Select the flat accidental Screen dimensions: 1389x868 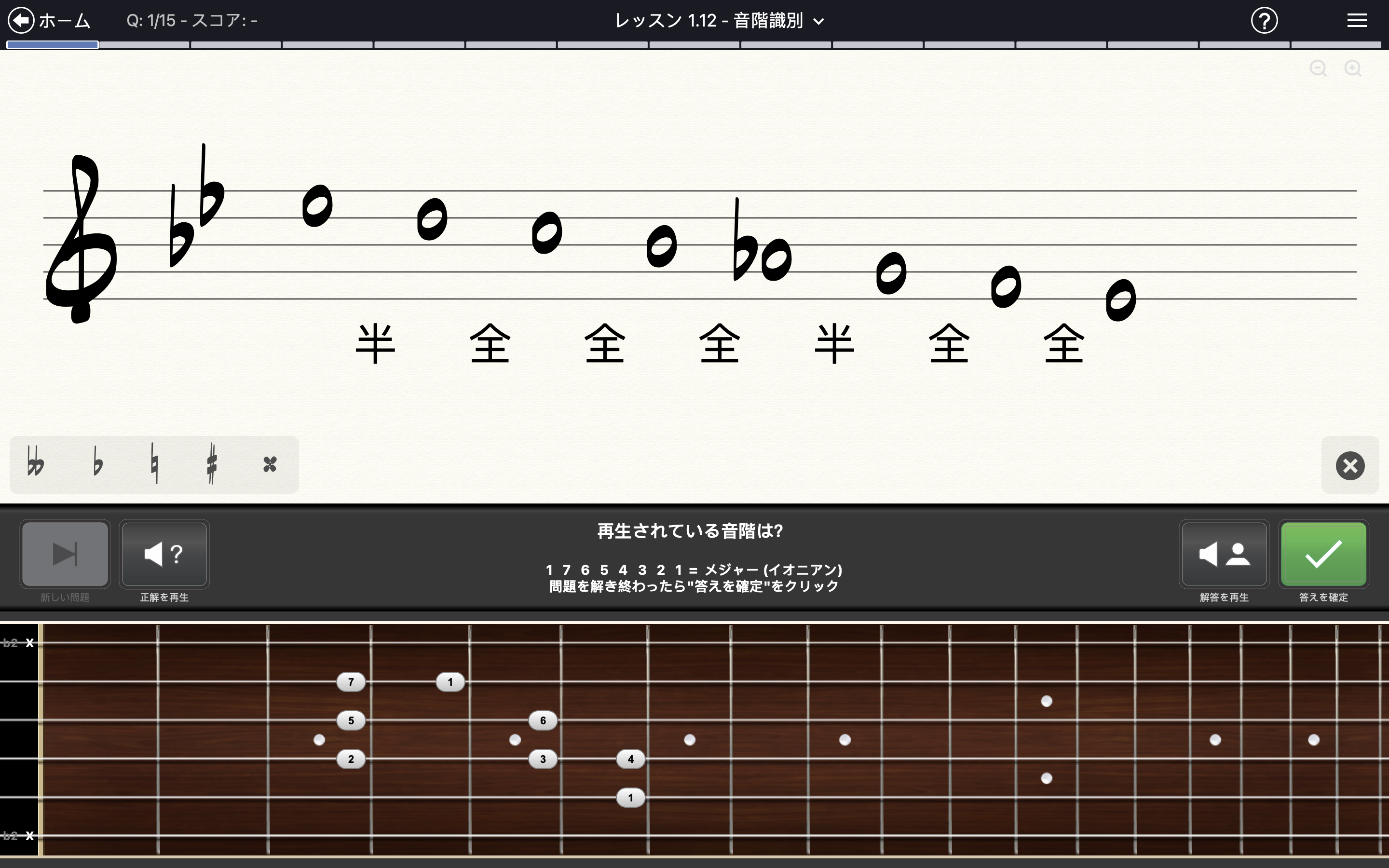coord(97,464)
